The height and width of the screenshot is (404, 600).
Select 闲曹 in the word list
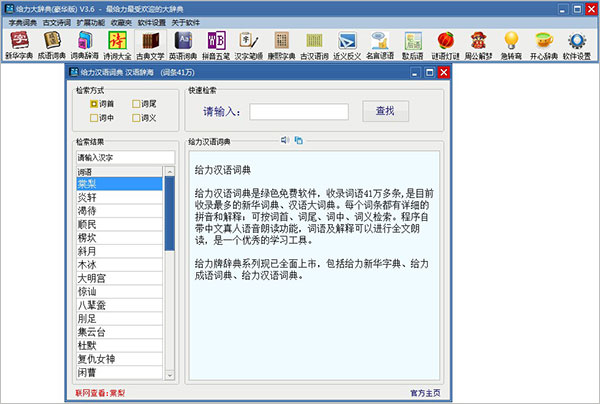(119, 372)
